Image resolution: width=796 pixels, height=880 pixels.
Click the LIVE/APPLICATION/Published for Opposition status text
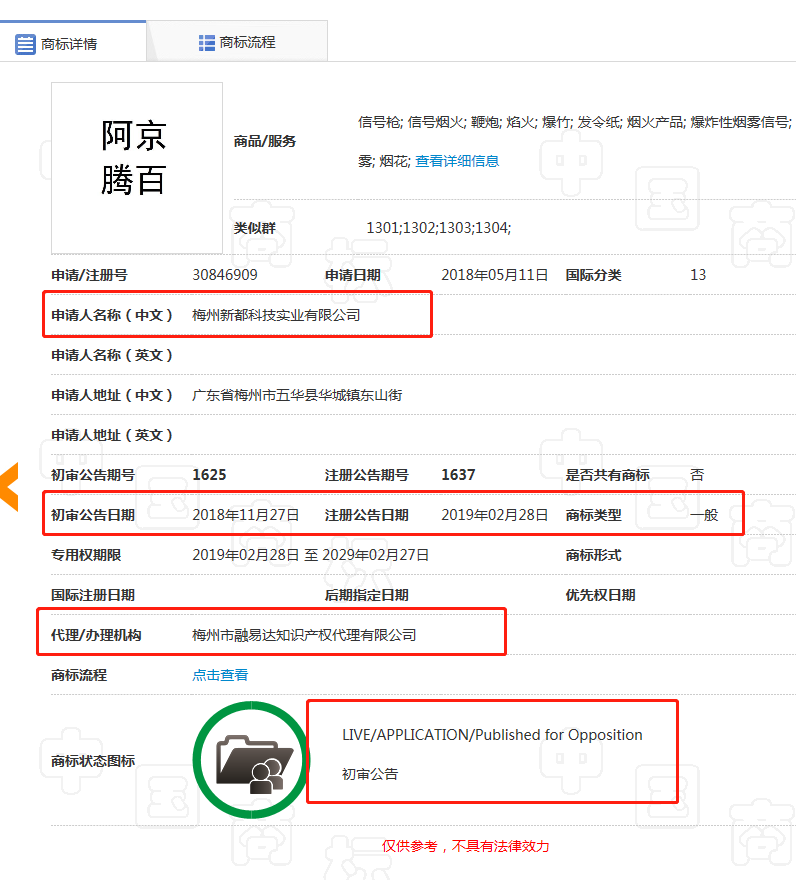tap(492, 735)
